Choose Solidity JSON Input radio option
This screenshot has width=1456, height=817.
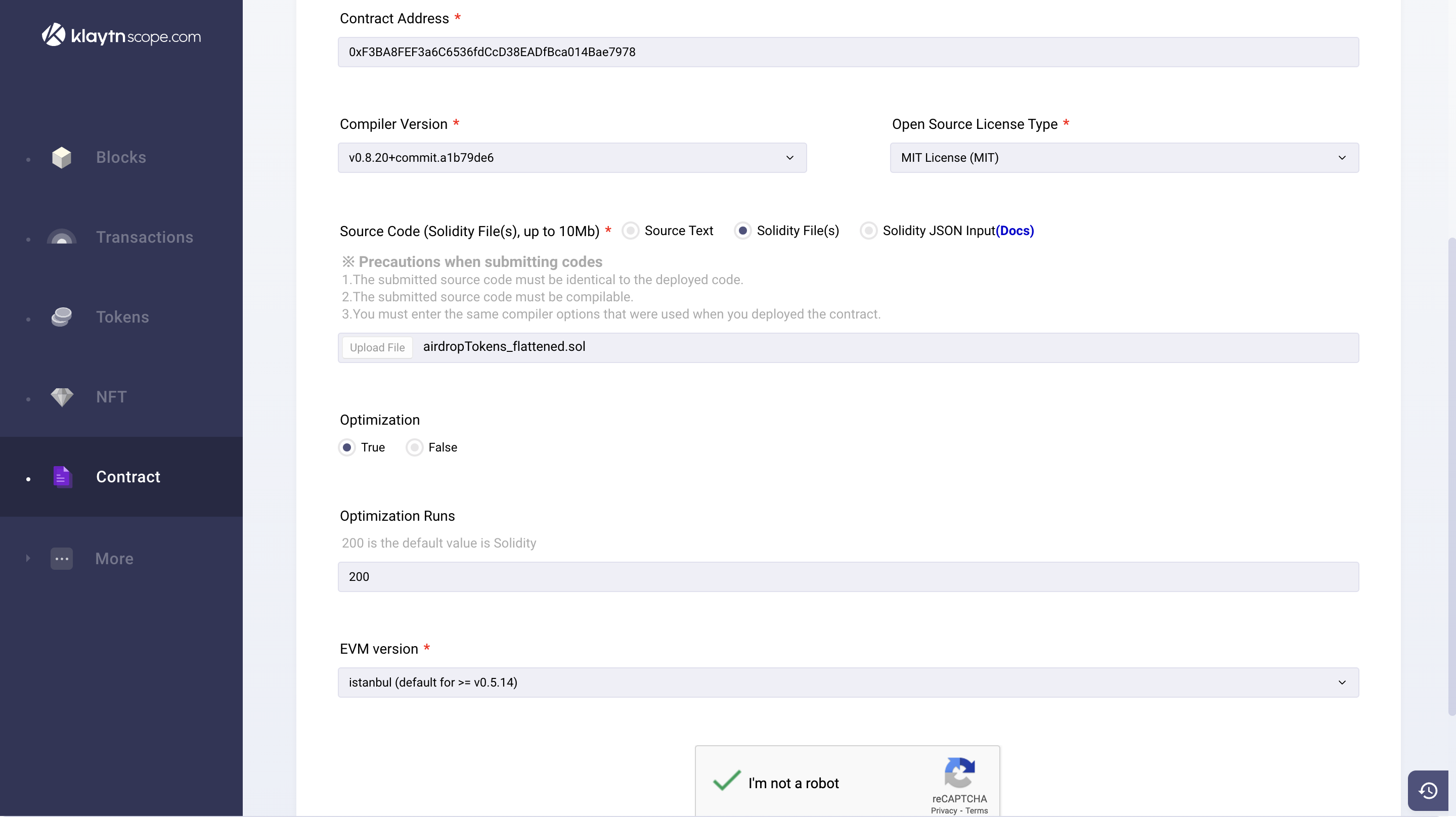click(868, 231)
